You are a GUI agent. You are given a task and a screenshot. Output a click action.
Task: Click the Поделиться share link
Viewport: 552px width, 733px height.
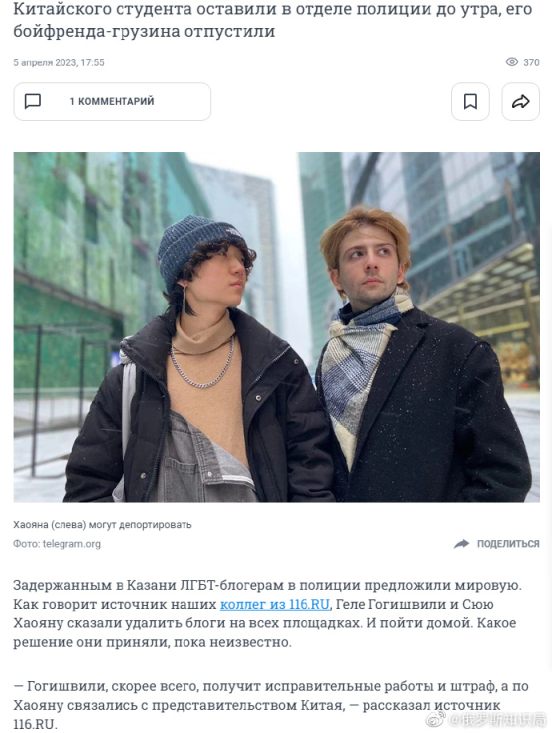508,544
